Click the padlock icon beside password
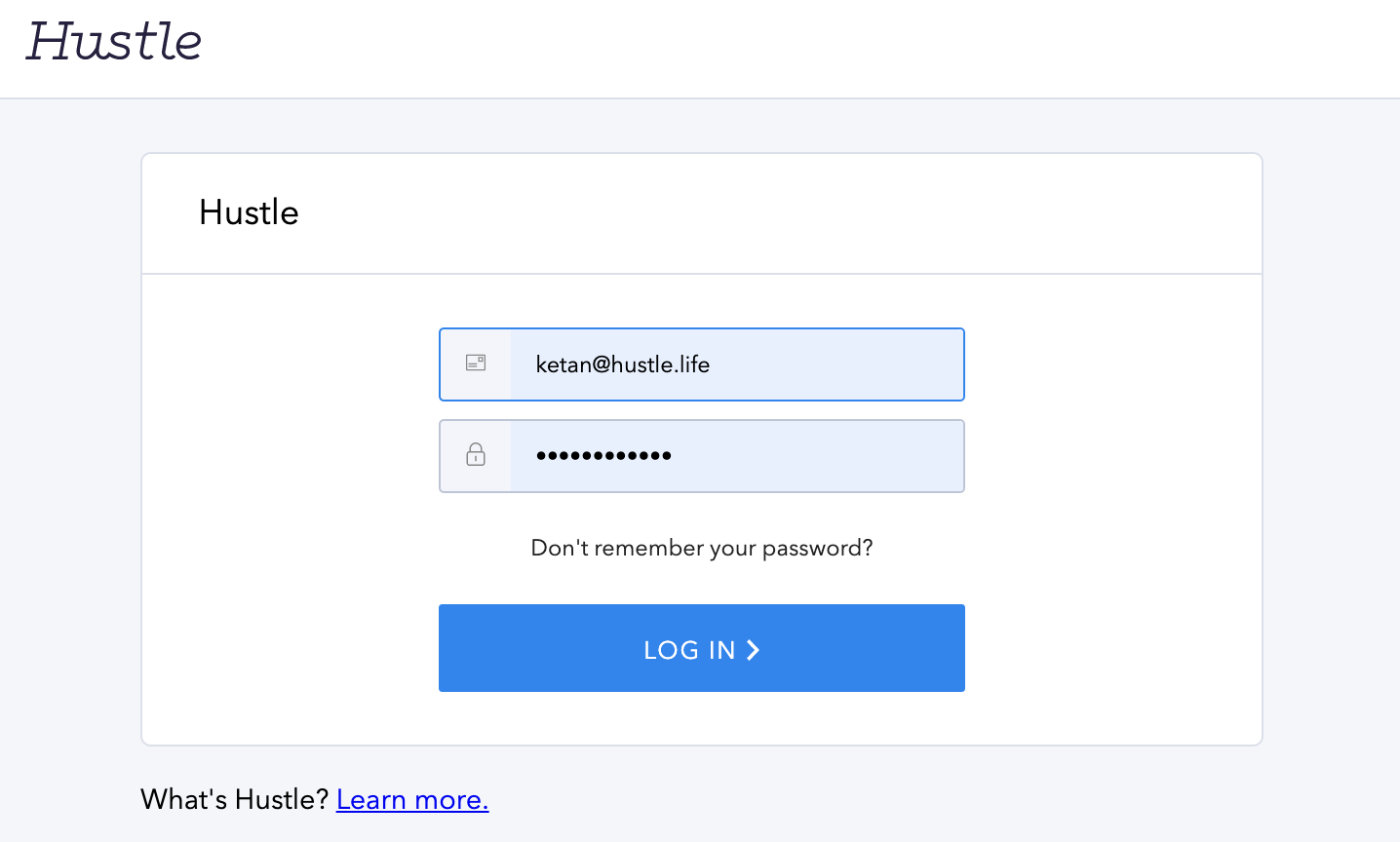This screenshot has width=1400, height=842. click(x=476, y=454)
